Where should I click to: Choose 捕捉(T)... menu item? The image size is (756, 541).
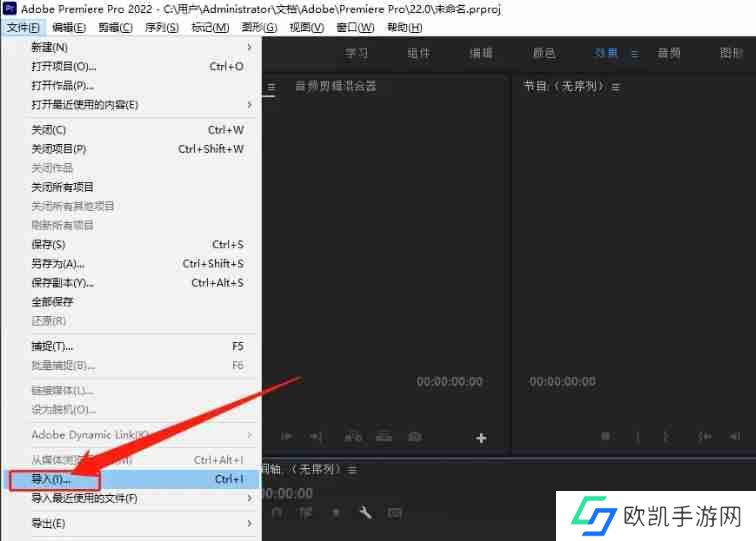(135, 346)
